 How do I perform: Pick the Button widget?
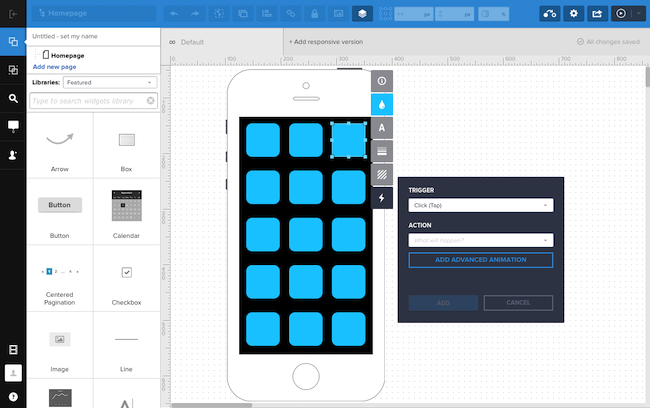tap(60, 212)
